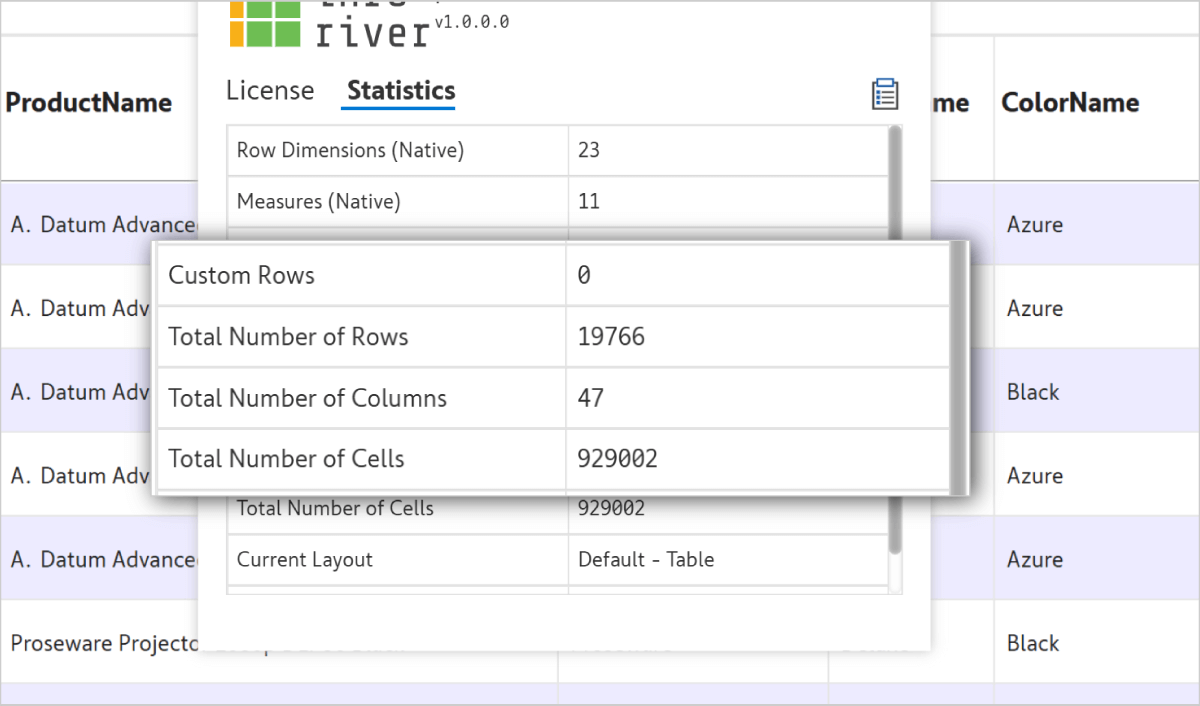Select the Measures (Native) value 11
Image resolution: width=1200 pixels, height=706 pixels.
pos(589,202)
